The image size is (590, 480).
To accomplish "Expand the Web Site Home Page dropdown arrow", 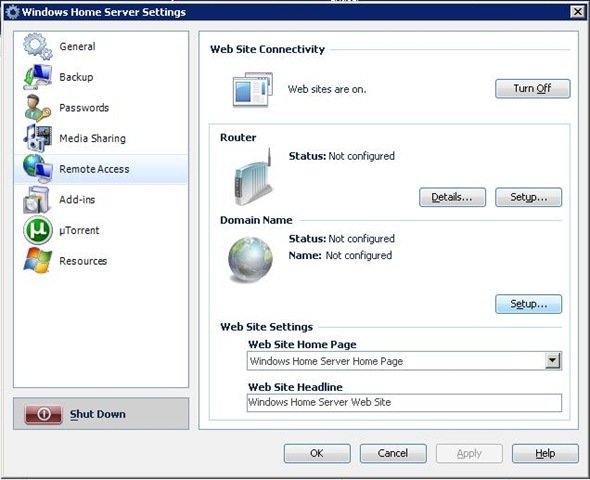I will 552,361.
